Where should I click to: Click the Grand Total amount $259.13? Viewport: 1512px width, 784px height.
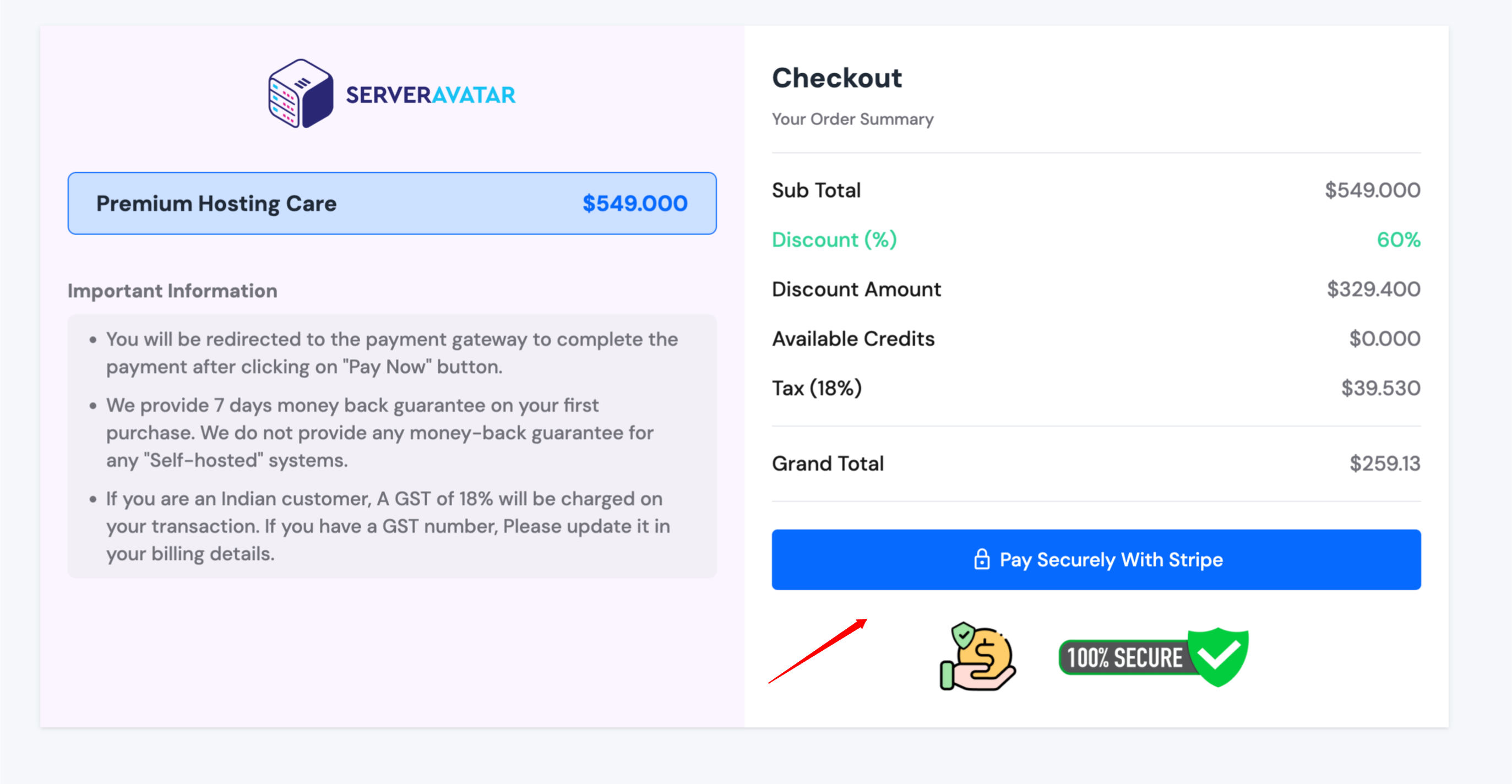[1385, 464]
